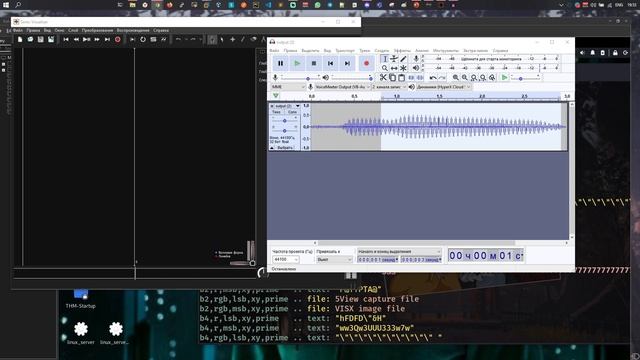The height and width of the screenshot is (360, 640).
Task: Select the Multi-tool (asterisk) in Audacity
Action: (x=403, y=68)
